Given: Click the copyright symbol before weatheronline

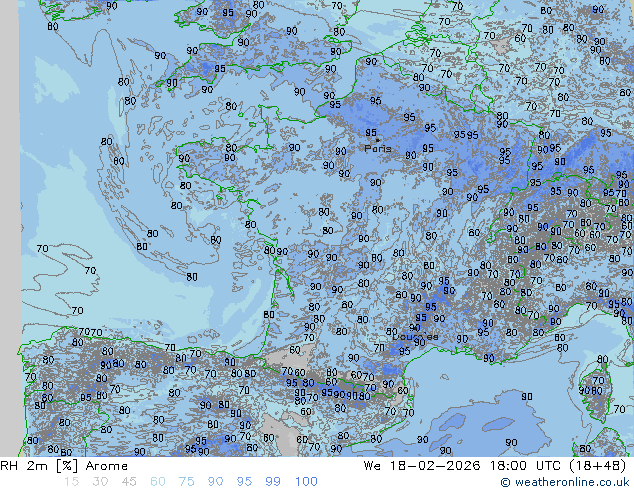Looking at the screenshot, I should (506, 482).
